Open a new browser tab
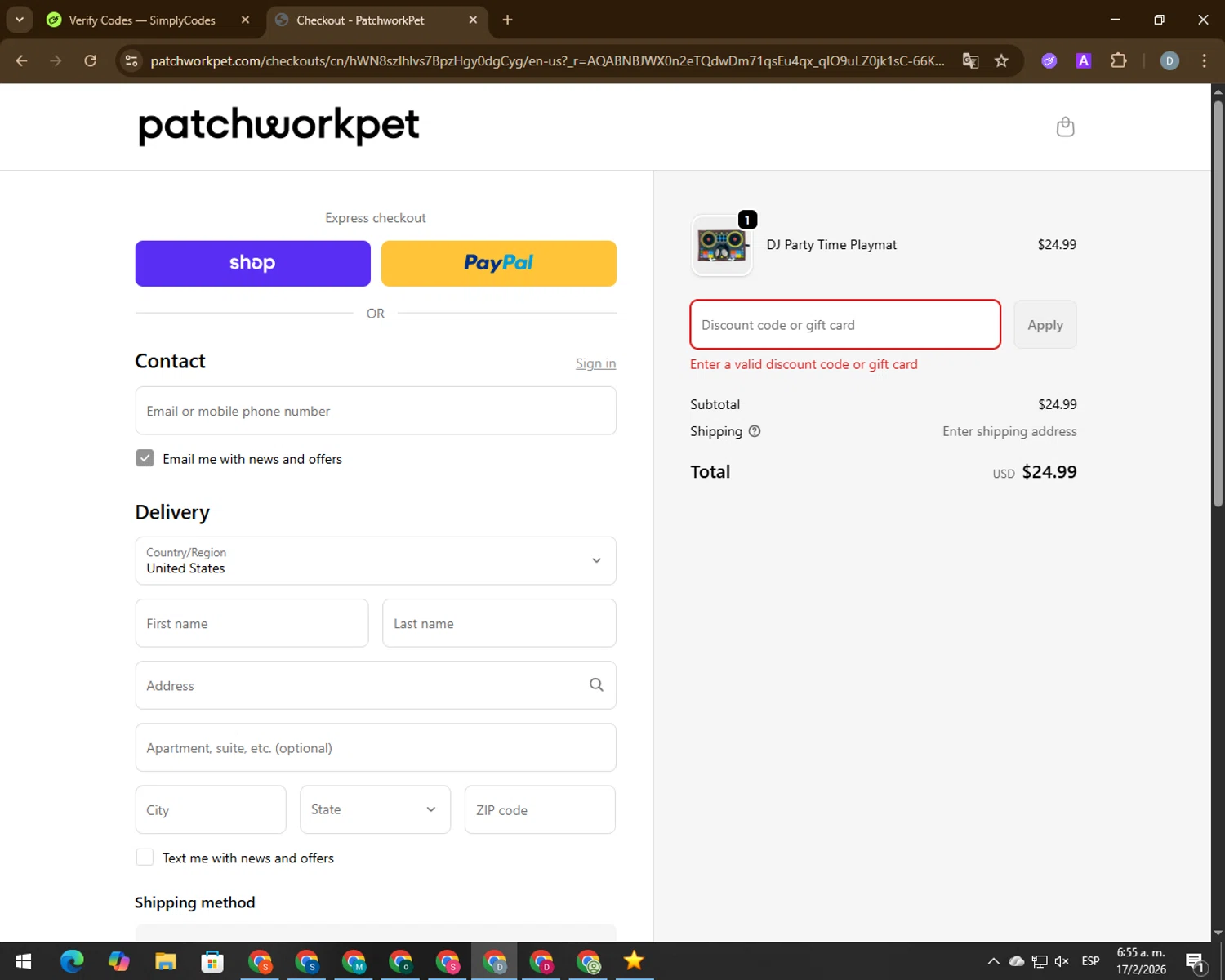Image resolution: width=1225 pixels, height=980 pixels. [507, 20]
